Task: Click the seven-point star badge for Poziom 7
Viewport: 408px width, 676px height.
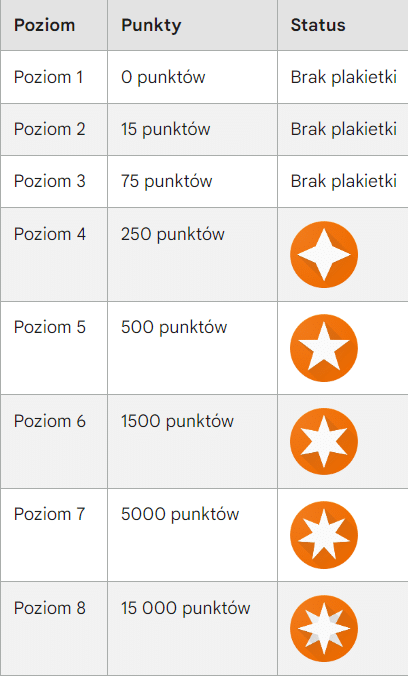Action: (324, 535)
